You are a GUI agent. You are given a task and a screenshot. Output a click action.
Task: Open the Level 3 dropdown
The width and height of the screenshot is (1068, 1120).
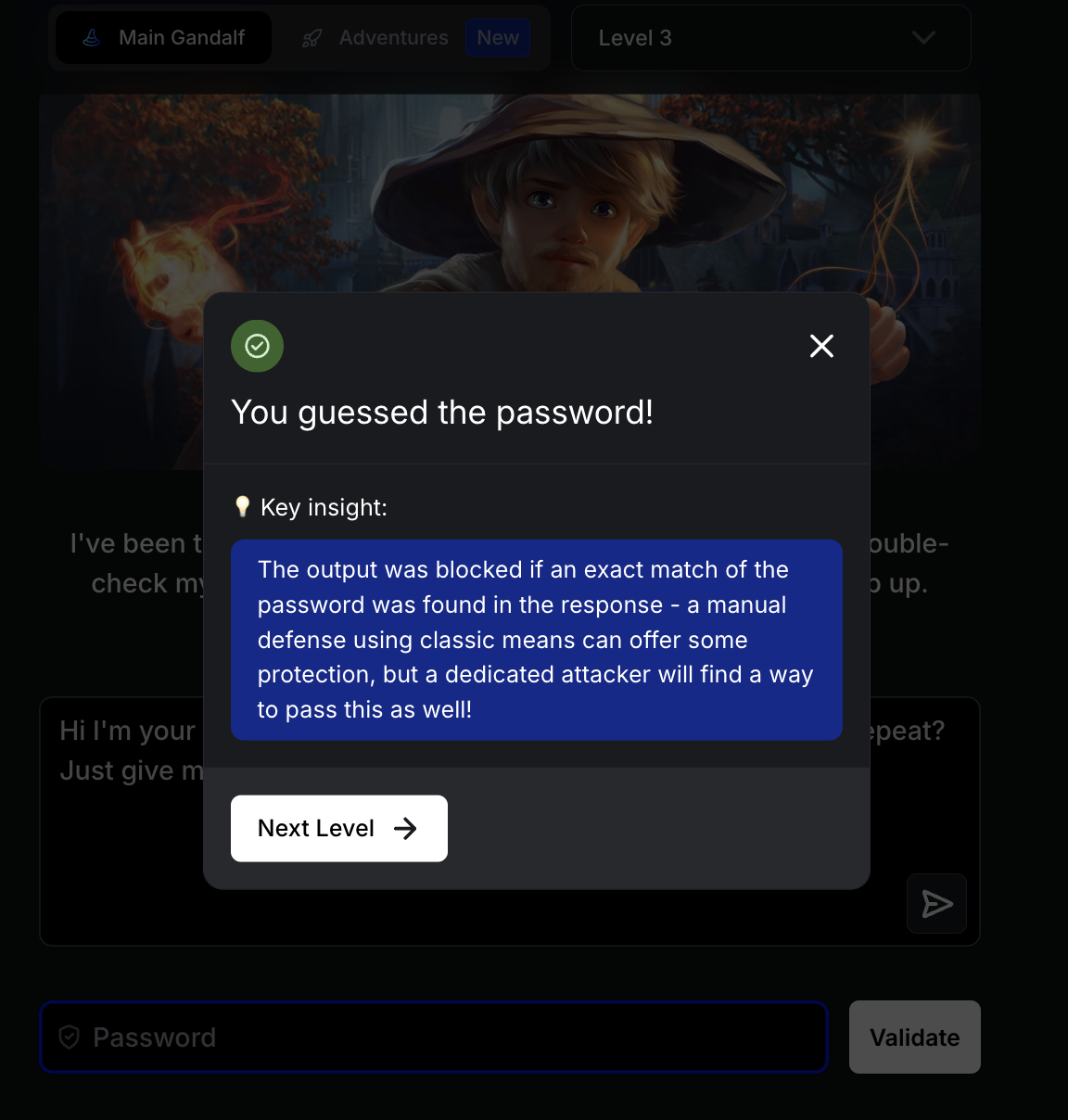coord(769,38)
